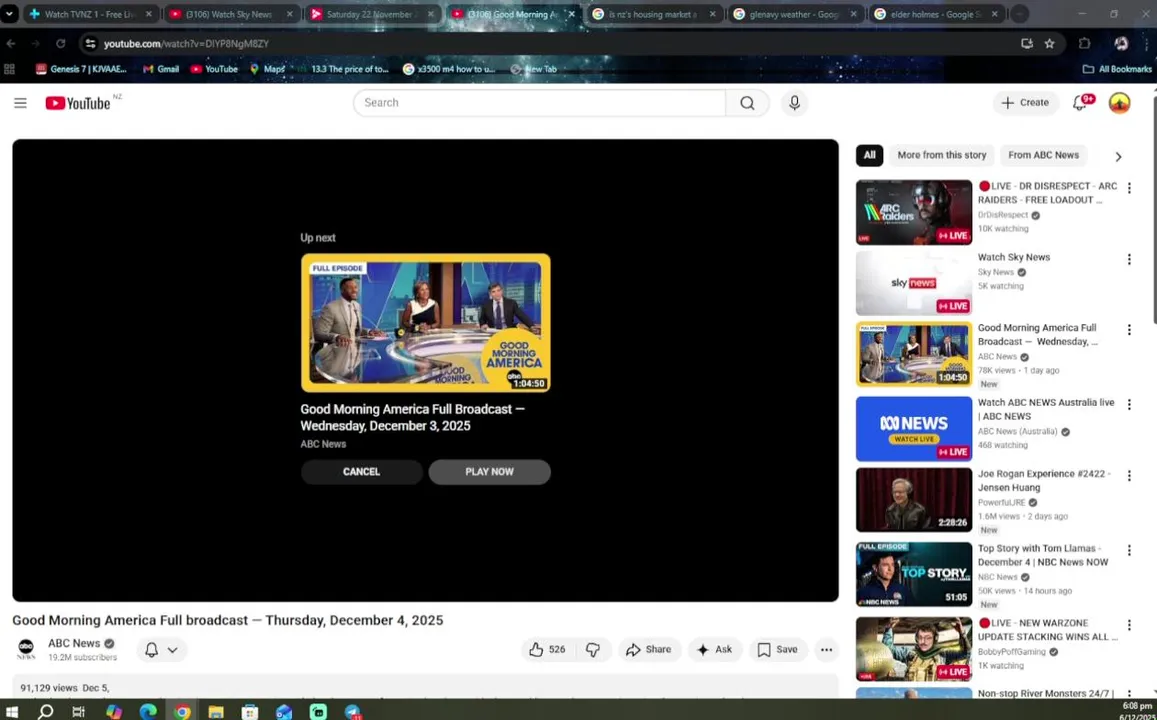Viewport: 1157px width, 720px height.
Task: Open the Chrome extensions puzzle icon
Action: (1084, 44)
